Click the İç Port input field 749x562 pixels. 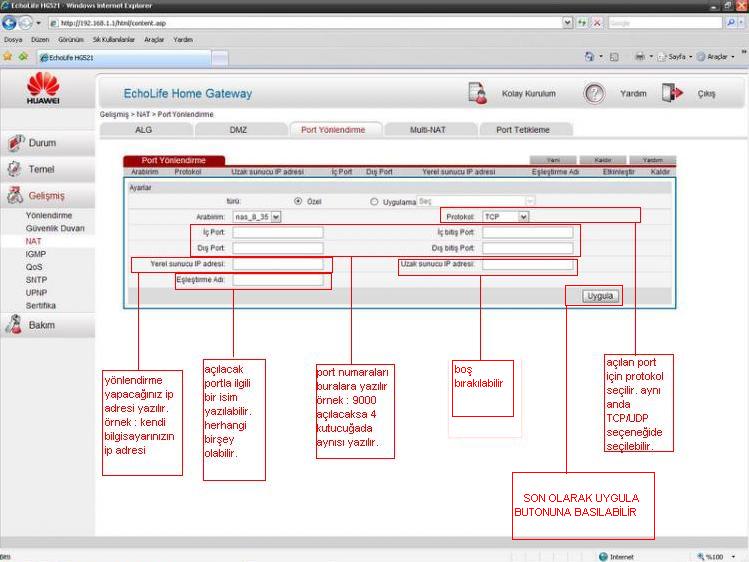click(x=278, y=233)
